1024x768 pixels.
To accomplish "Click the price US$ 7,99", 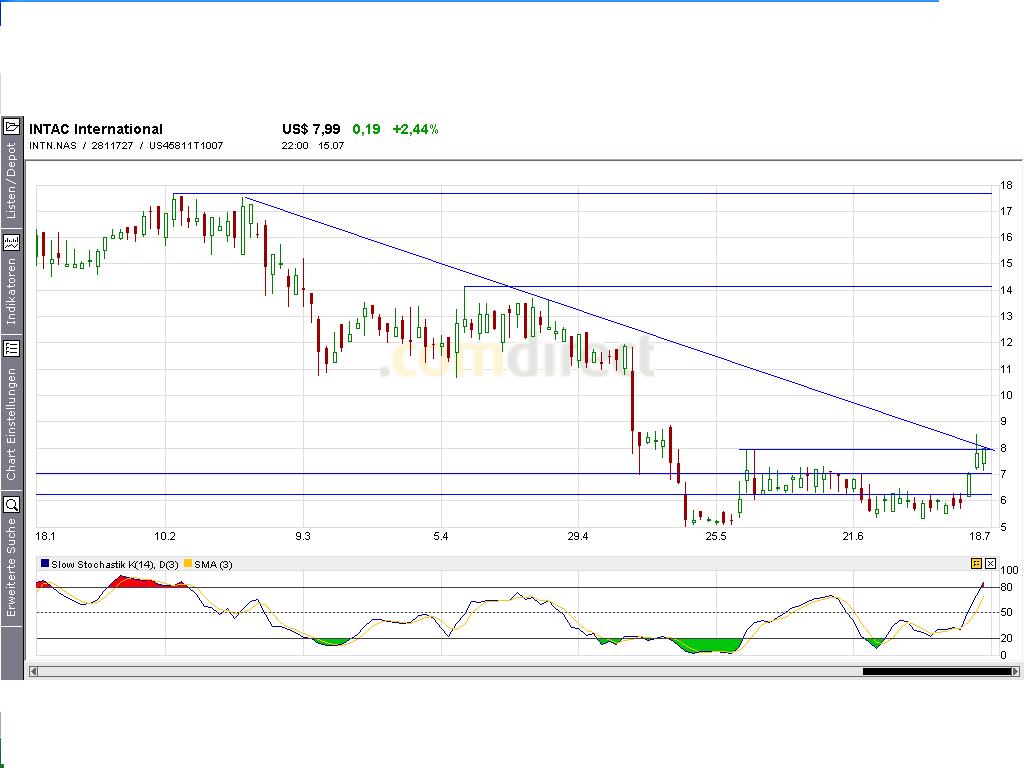I will point(311,129).
